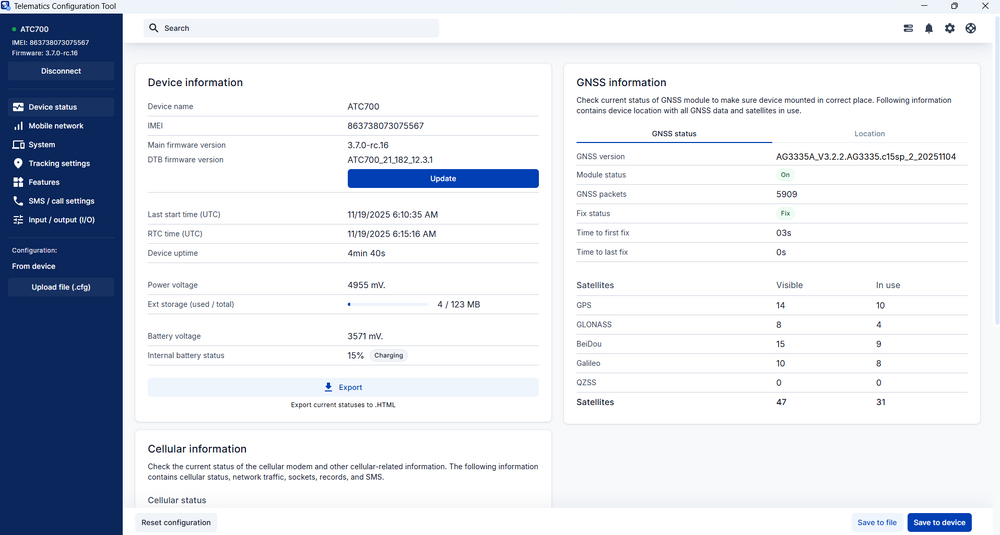Click the lifebuoy help icon

[971, 28]
